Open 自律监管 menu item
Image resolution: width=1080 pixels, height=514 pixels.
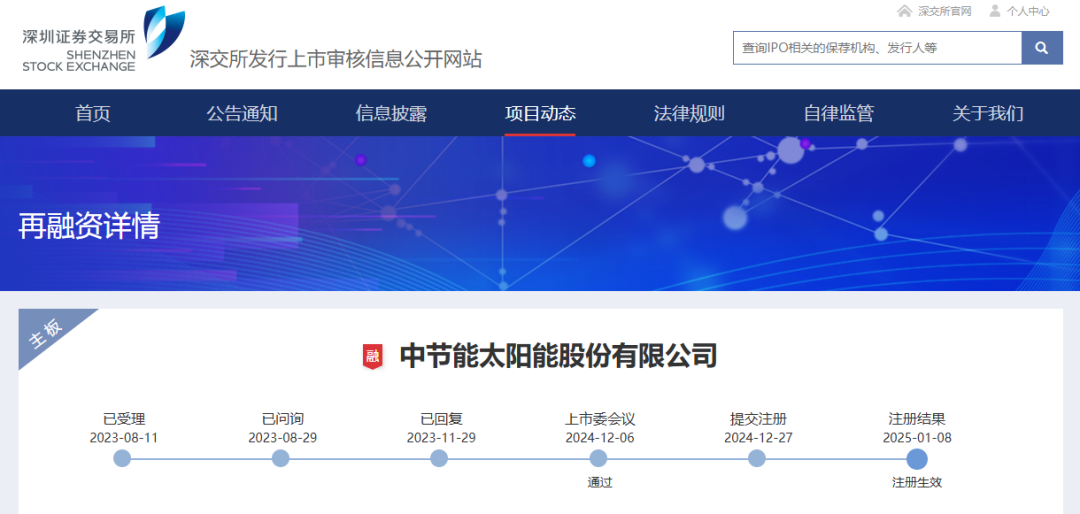click(x=838, y=114)
